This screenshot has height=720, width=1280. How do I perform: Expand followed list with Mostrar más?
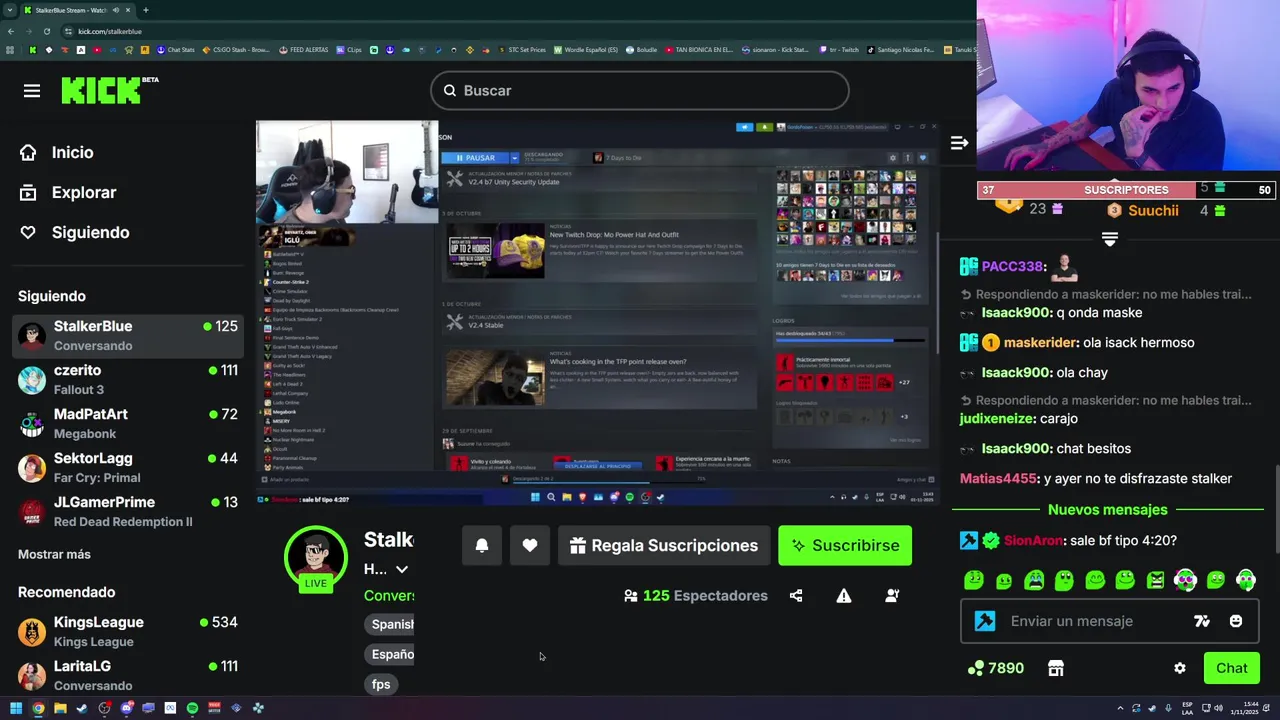tap(54, 554)
